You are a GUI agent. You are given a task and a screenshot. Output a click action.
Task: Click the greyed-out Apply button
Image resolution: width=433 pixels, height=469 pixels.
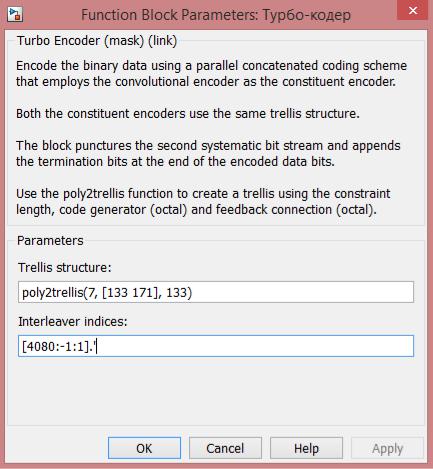point(387,448)
